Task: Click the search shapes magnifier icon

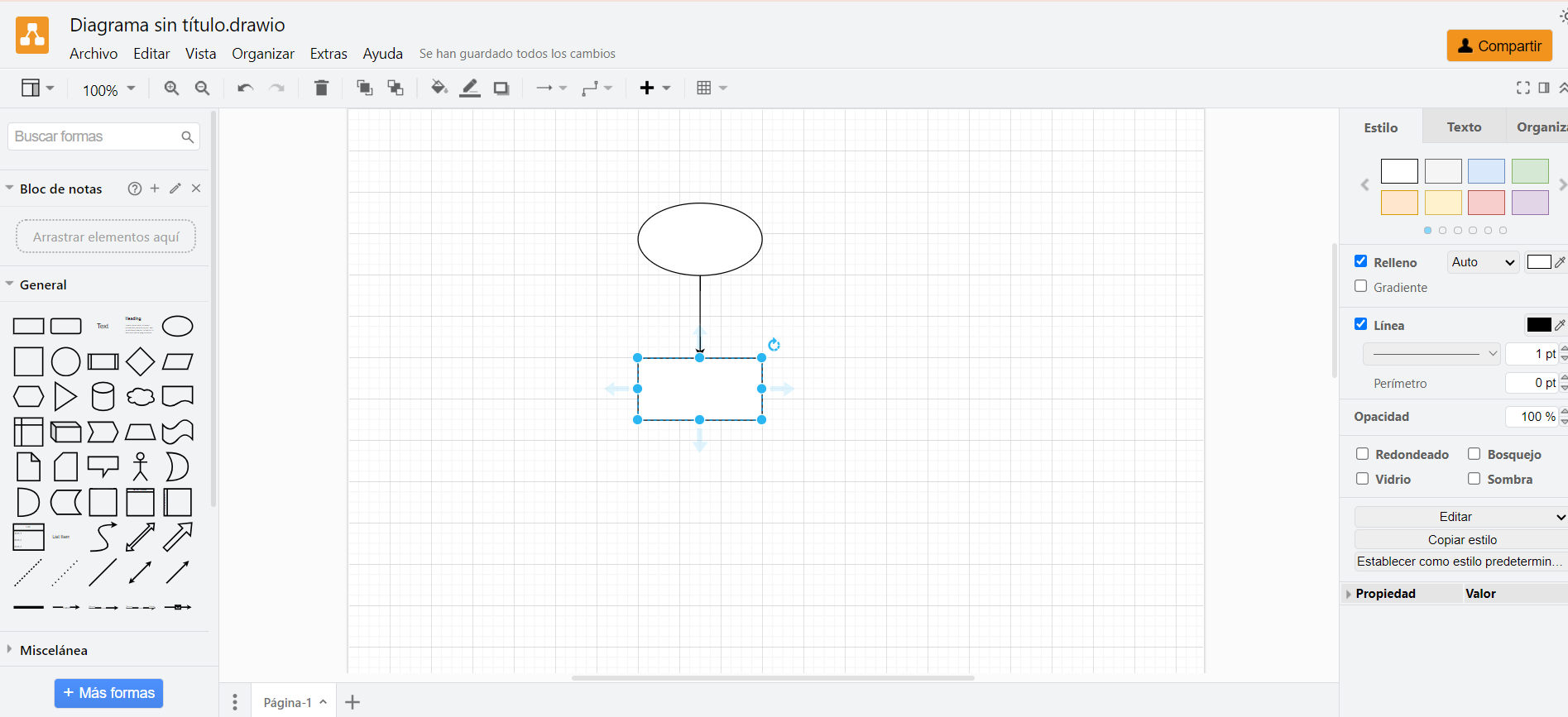Action: [x=188, y=136]
